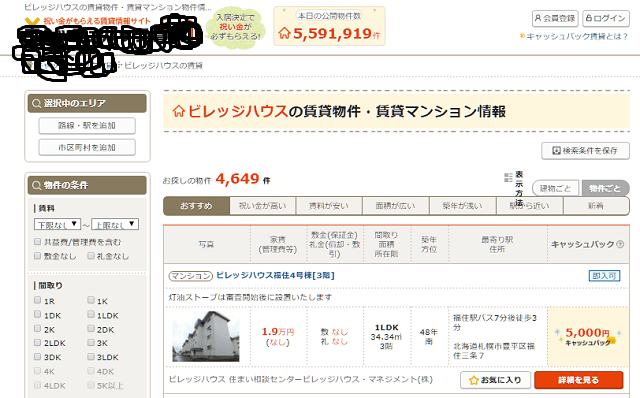Sort by 面積が広い tab
Image resolution: width=640 pixels, height=398 pixels.
tap(396, 206)
